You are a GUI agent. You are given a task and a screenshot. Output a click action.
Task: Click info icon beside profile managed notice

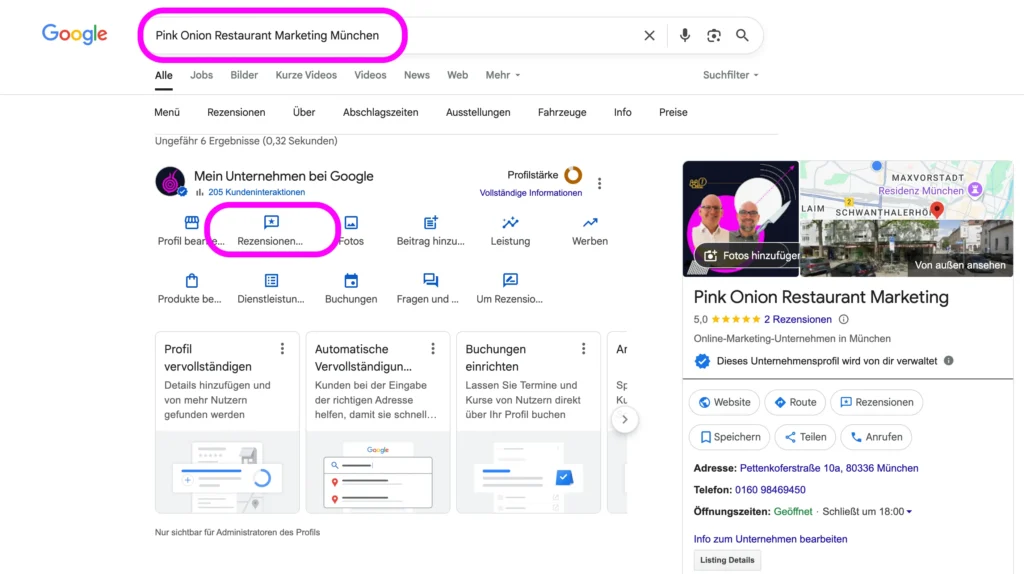point(949,360)
